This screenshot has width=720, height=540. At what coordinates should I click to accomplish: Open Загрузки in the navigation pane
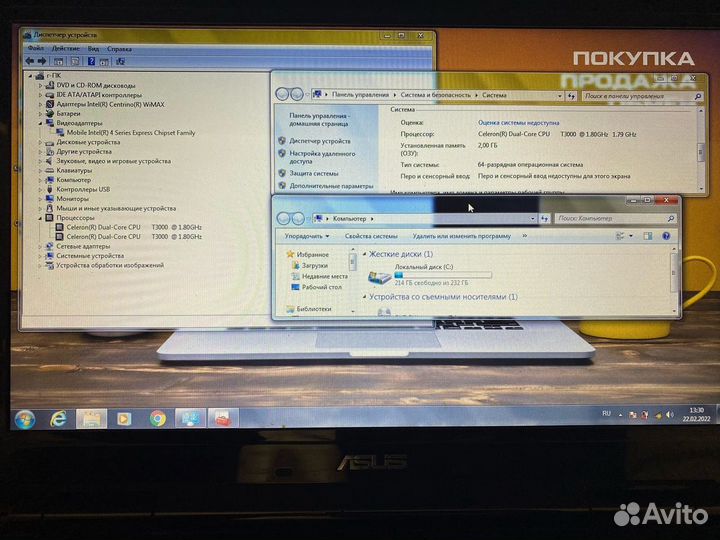(x=315, y=265)
